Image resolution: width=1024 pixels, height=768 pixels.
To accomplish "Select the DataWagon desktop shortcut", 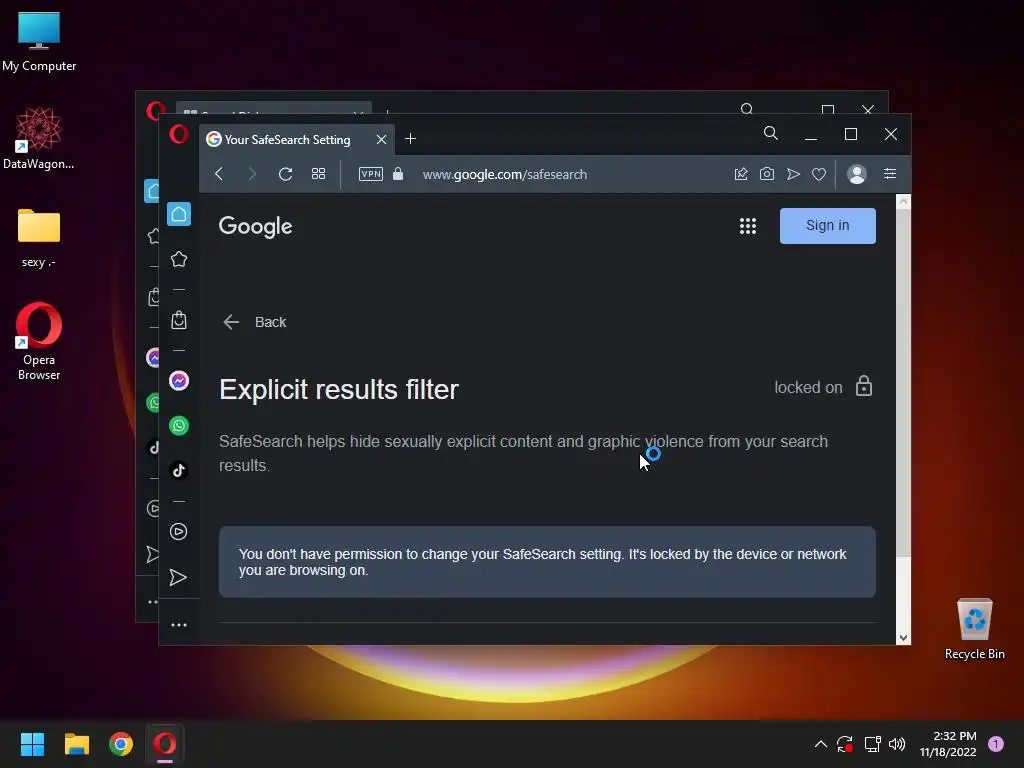I will 39,138.
